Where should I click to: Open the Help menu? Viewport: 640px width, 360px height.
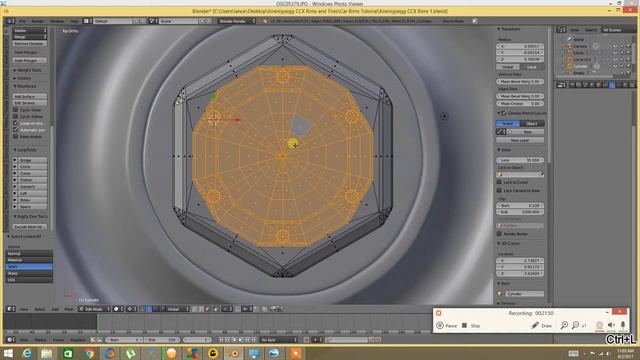(x=74, y=21)
